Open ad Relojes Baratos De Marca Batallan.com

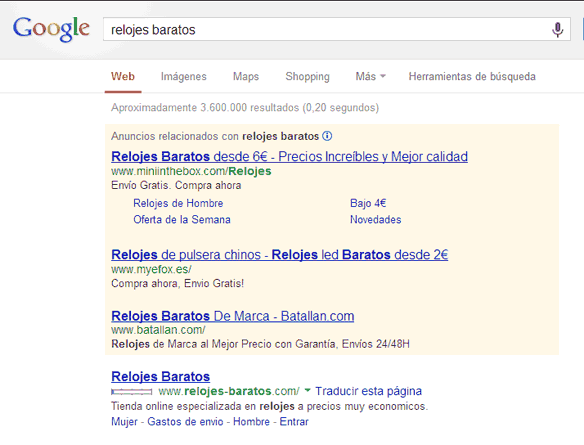click(x=233, y=316)
